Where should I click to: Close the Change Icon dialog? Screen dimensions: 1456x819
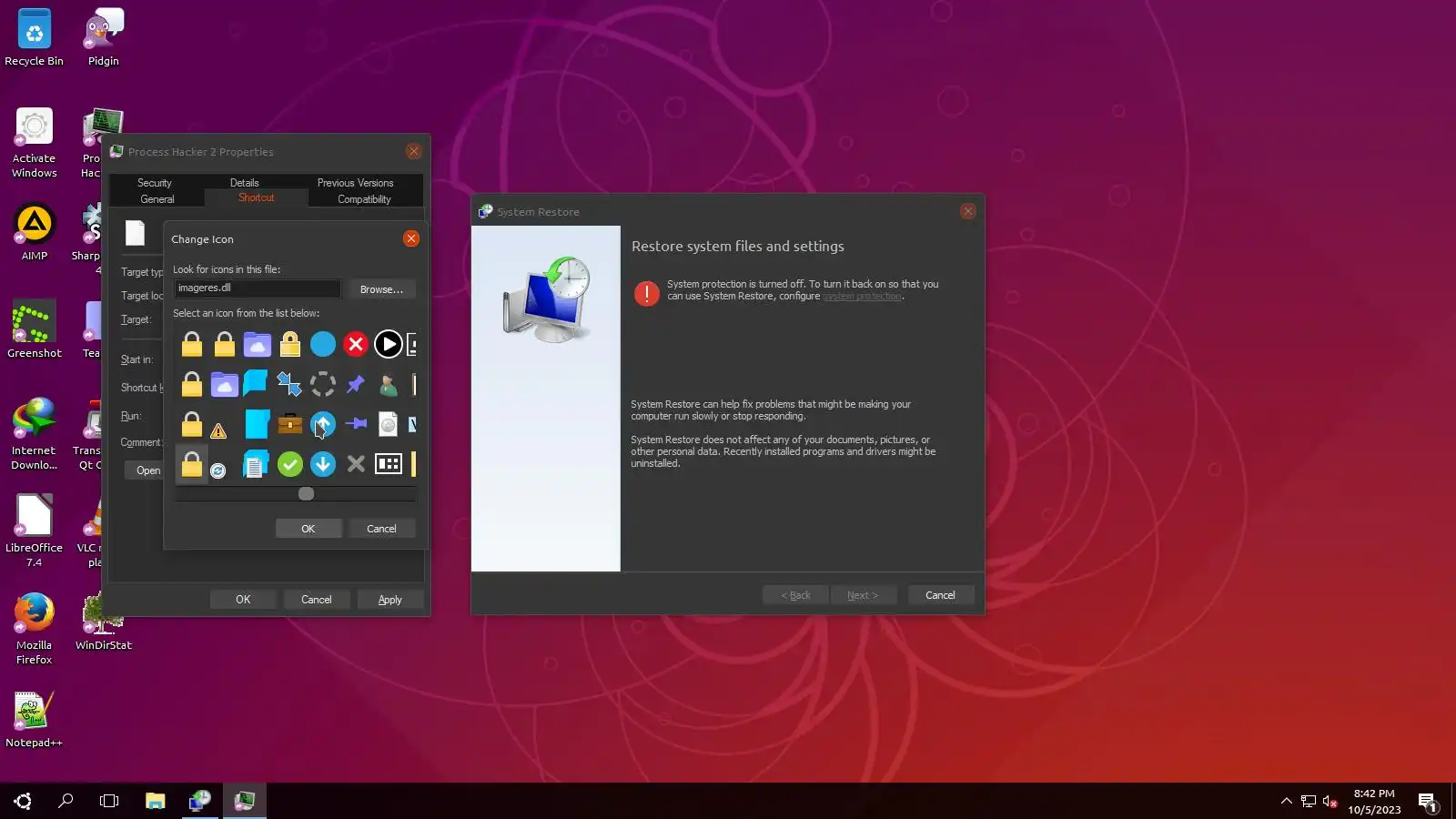point(411,238)
